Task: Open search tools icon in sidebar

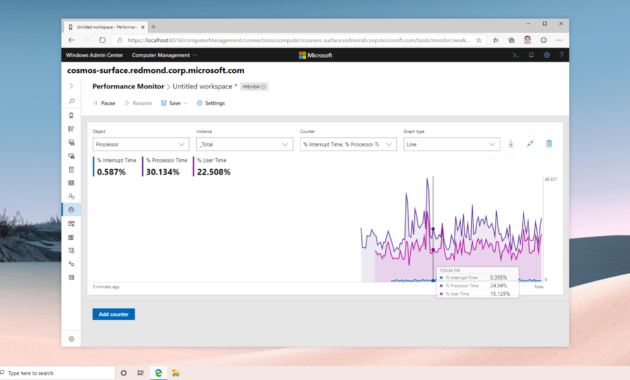Action: 72,101
